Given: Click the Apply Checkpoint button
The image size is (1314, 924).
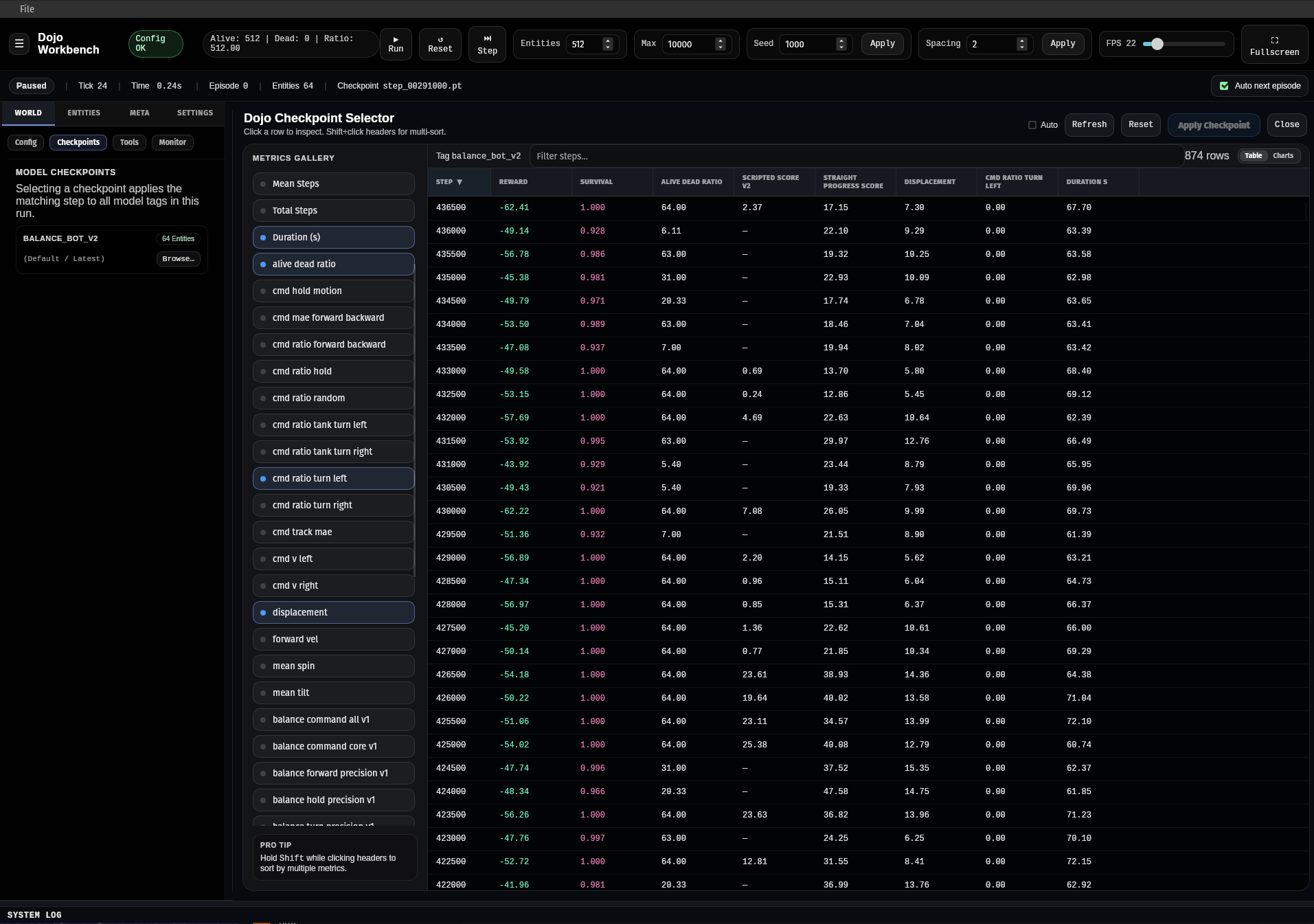Looking at the screenshot, I should (x=1214, y=124).
